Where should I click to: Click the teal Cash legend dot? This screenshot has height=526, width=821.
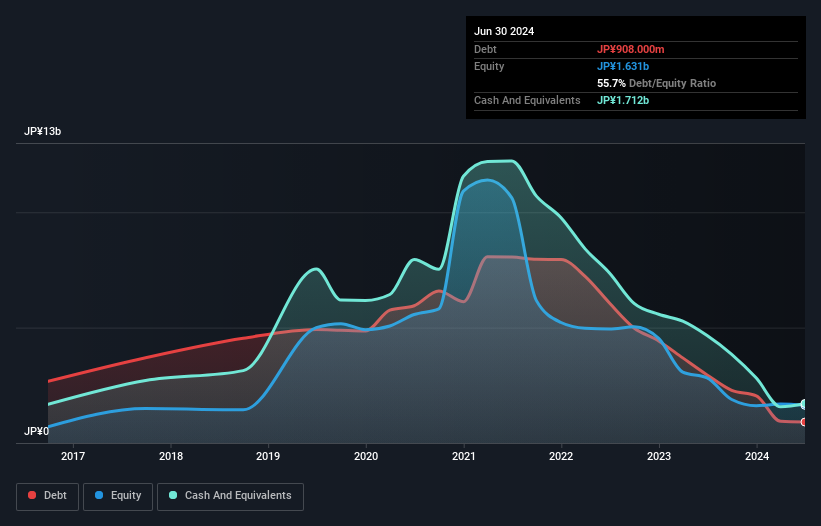[173, 495]
